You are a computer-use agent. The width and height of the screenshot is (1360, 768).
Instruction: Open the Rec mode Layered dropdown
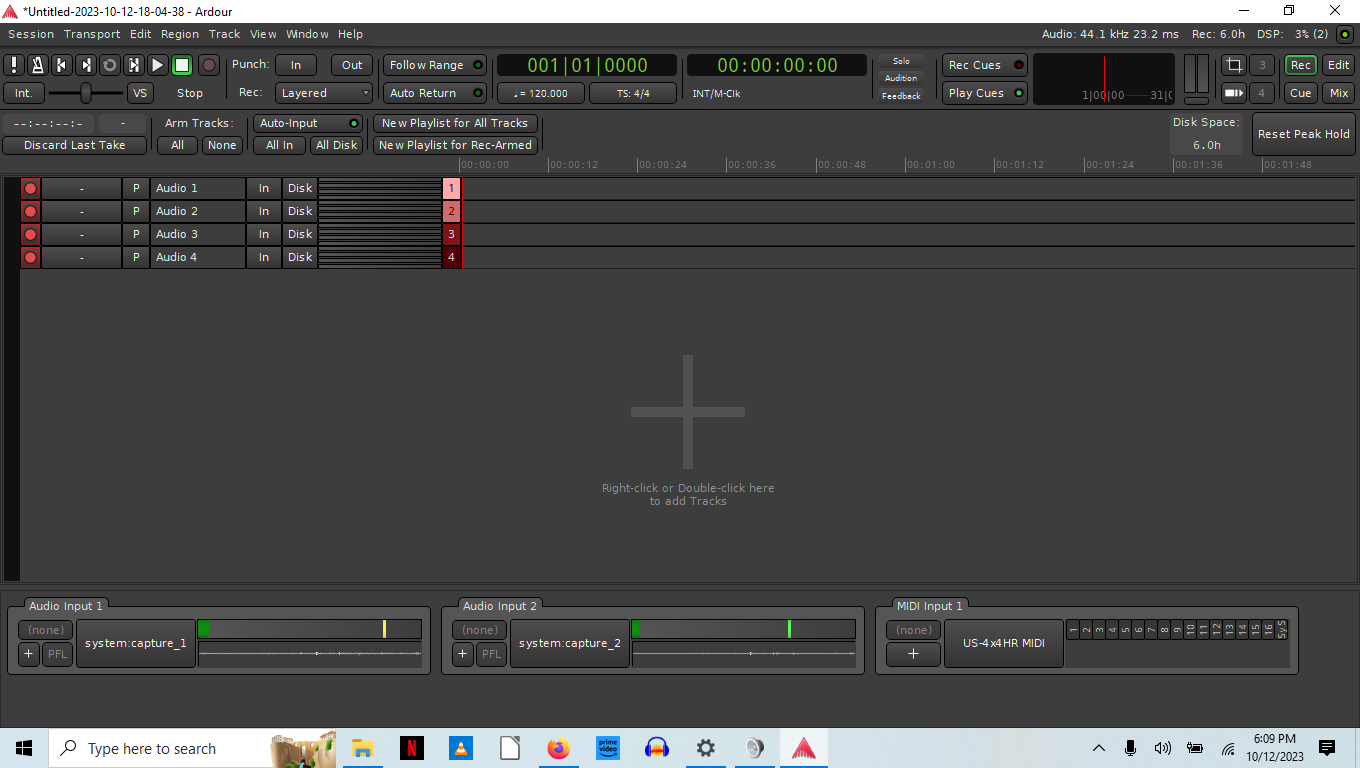click(325, 93)
